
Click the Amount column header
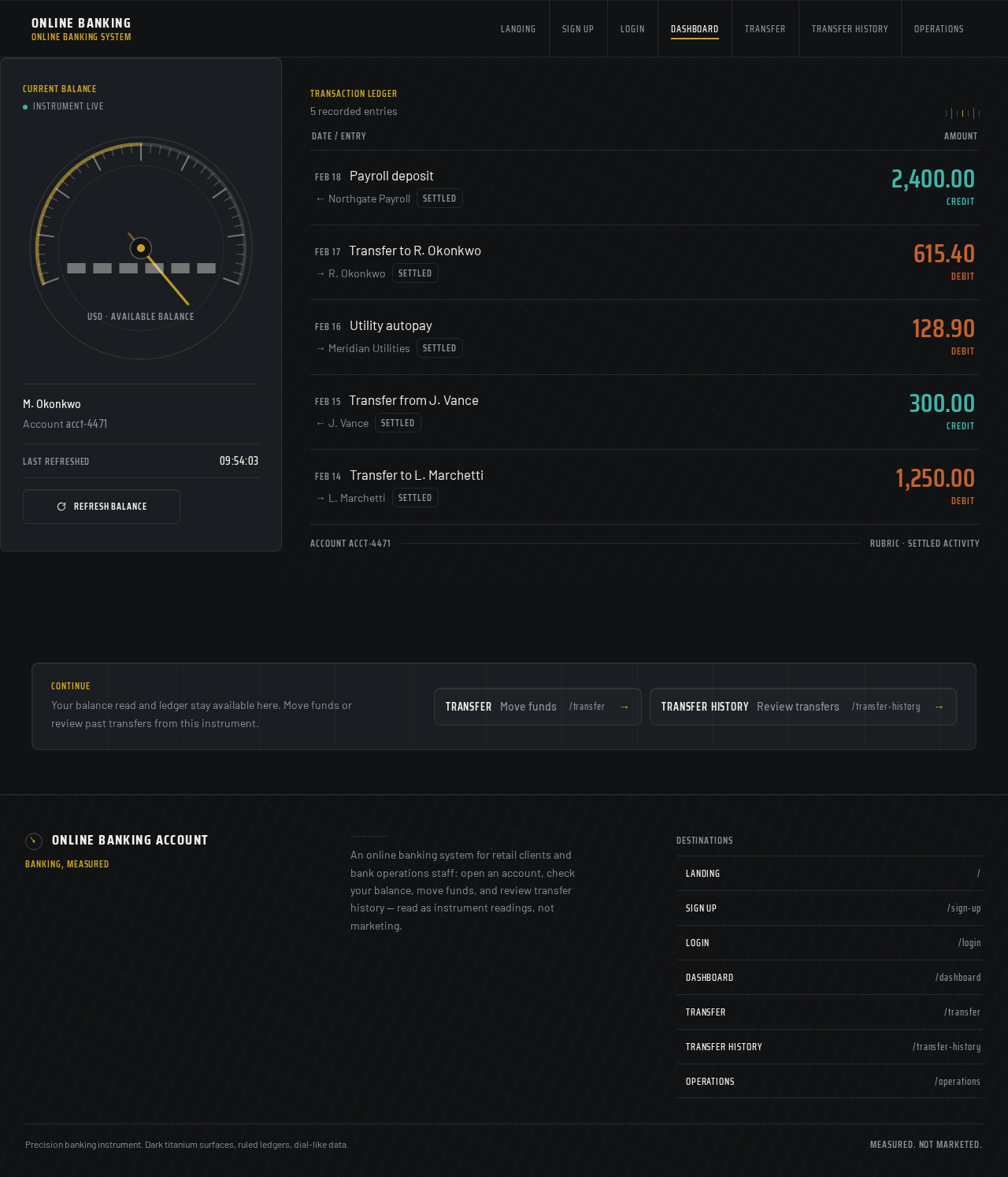pos(961,136)
